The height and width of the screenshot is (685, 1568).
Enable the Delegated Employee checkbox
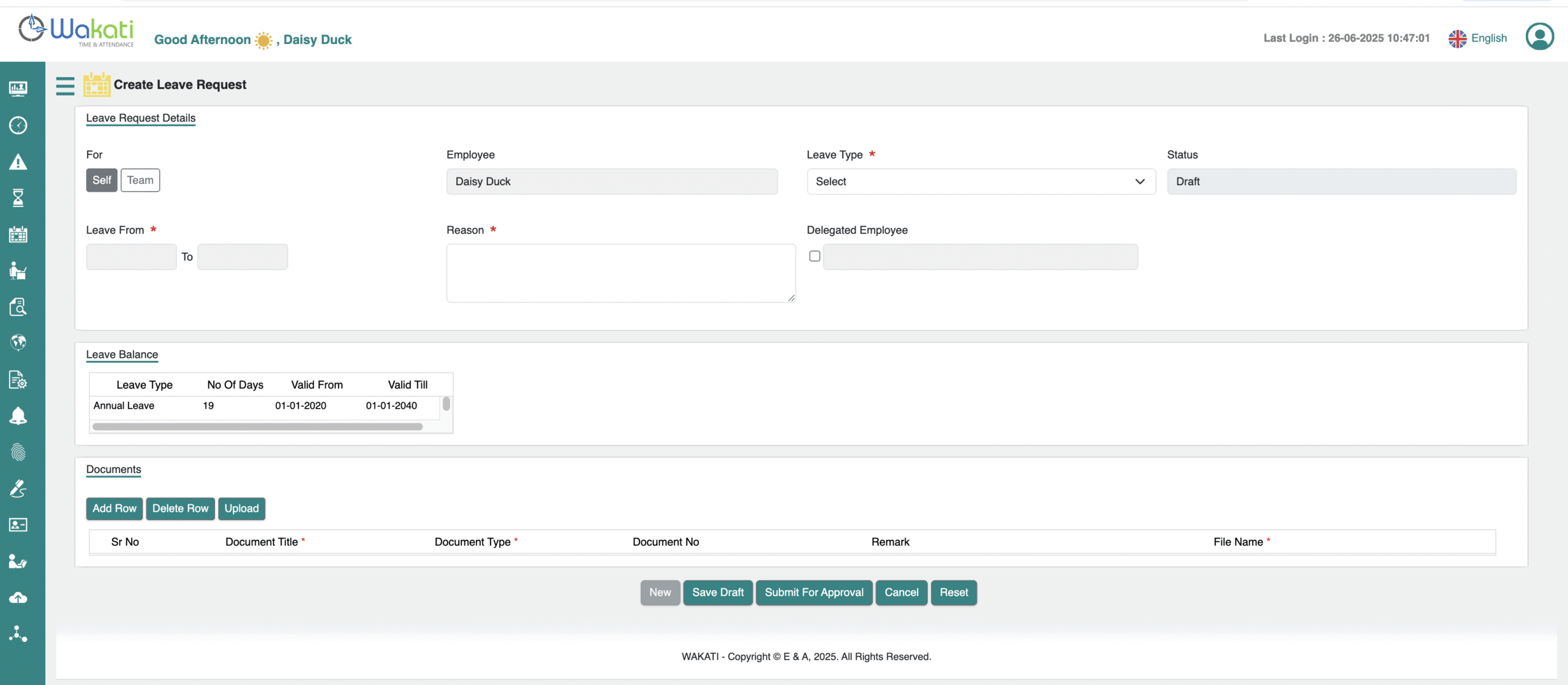pos(815,256)
